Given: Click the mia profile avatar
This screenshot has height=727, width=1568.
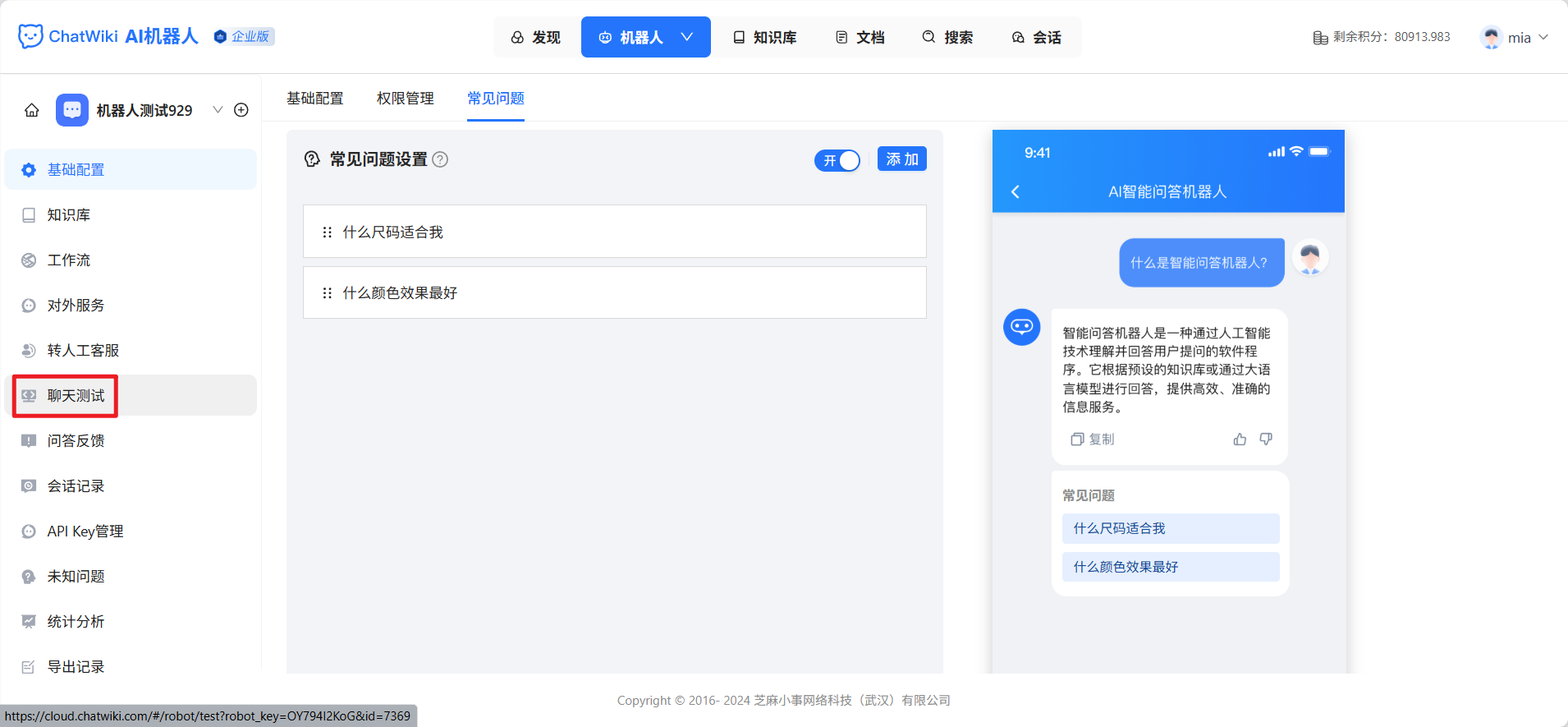Looking at the screenshot, I should [1491, 37].
